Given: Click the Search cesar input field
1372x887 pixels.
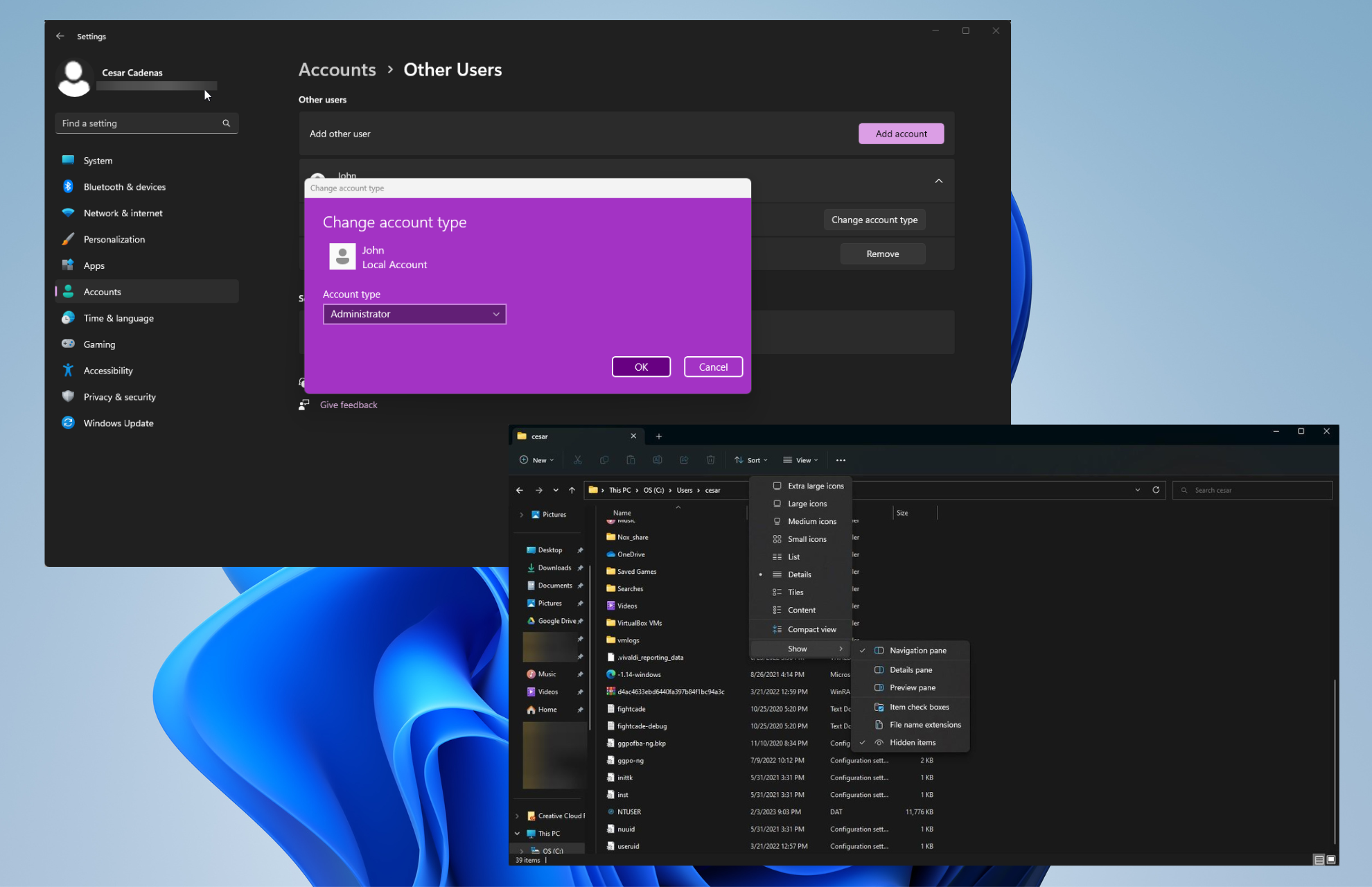Looking at the screenshot, I should click(1252, 490).
